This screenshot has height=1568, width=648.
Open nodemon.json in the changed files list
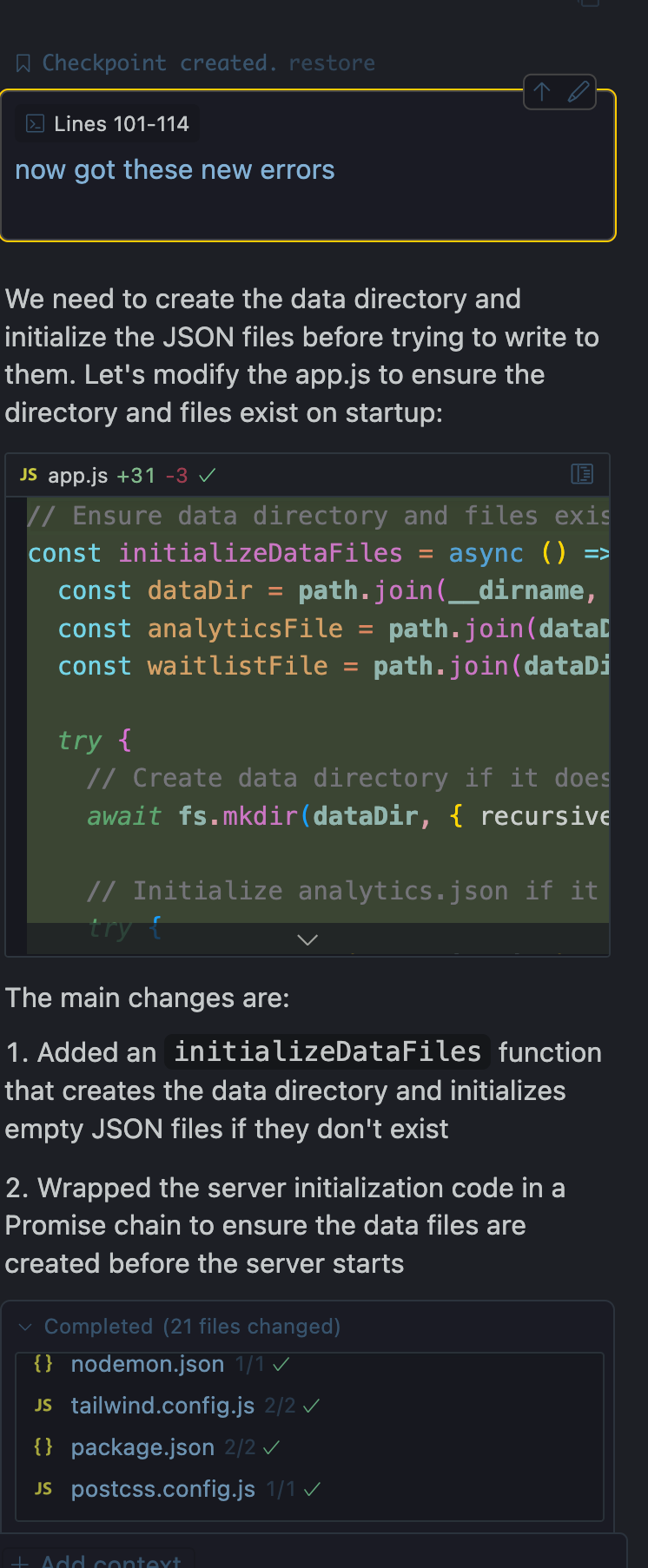coord(148,1364)
